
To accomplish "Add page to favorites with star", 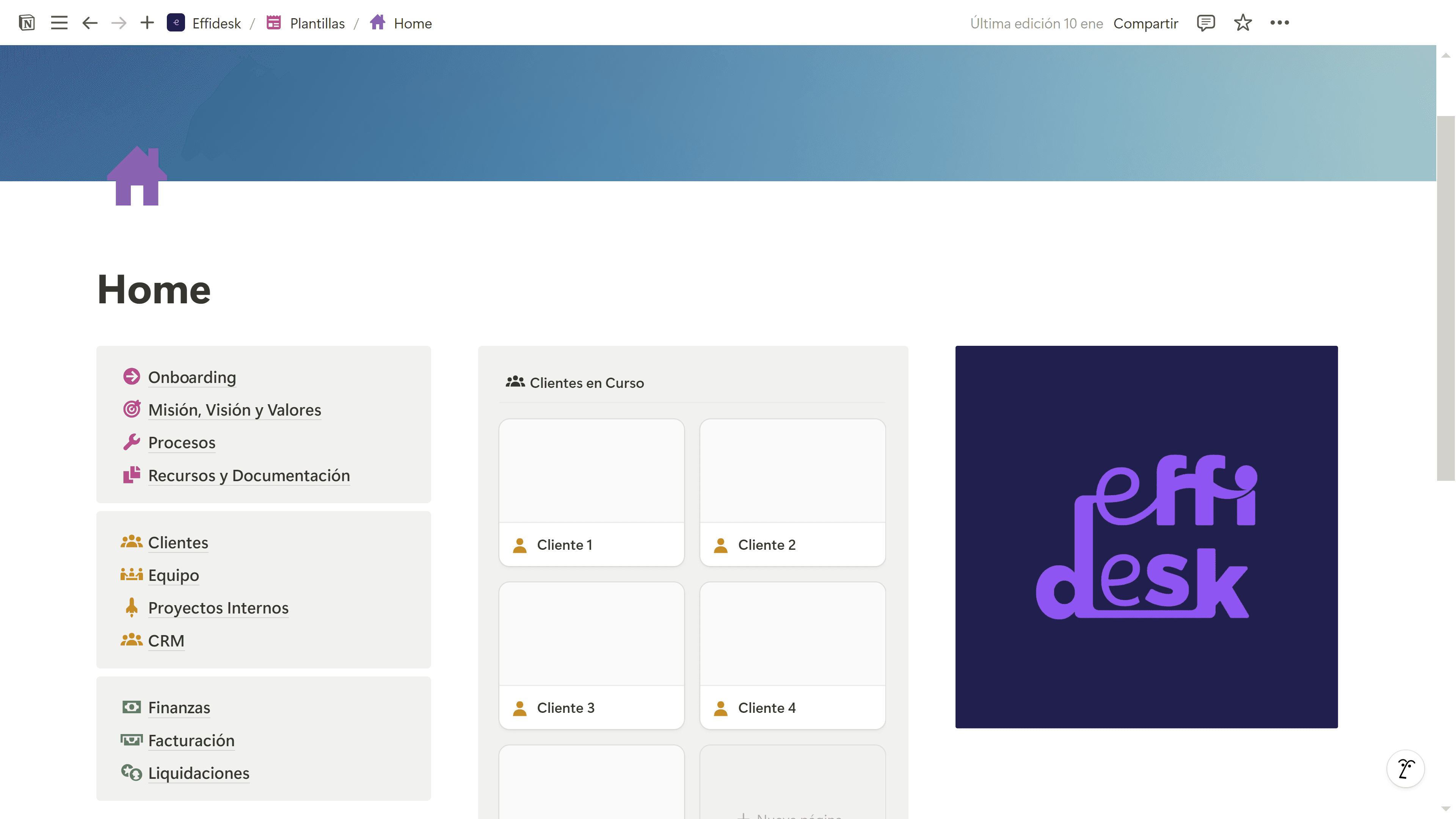I will click(x=1243, y=23).
